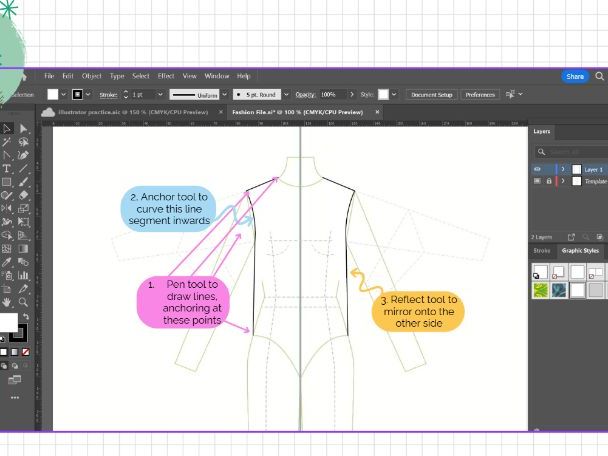Select the Mesh tool
This screenshot has height=456, width=608.
[x=7, y=249]
